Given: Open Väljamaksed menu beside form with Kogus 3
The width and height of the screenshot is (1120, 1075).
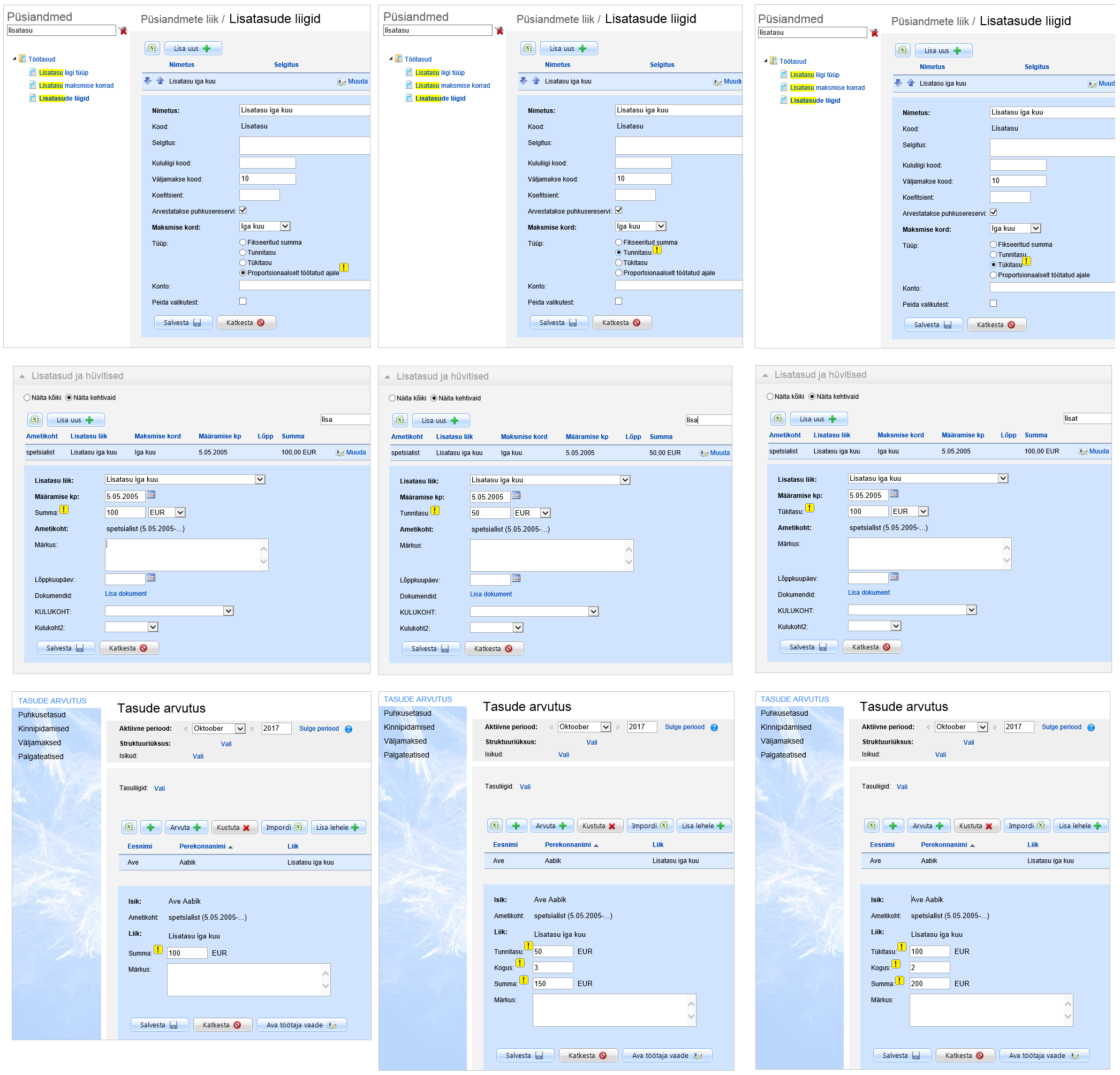Looking at the screenshot, I should point(405,741).
